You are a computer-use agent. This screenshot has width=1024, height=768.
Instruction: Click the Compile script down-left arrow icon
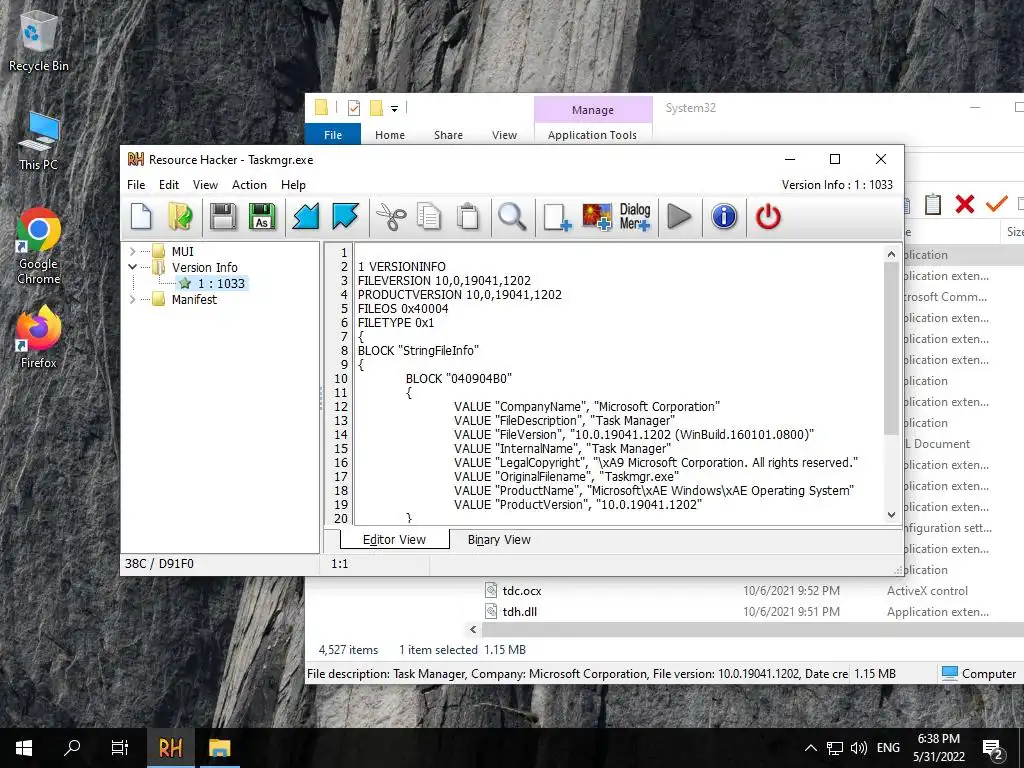pos(306,217)
